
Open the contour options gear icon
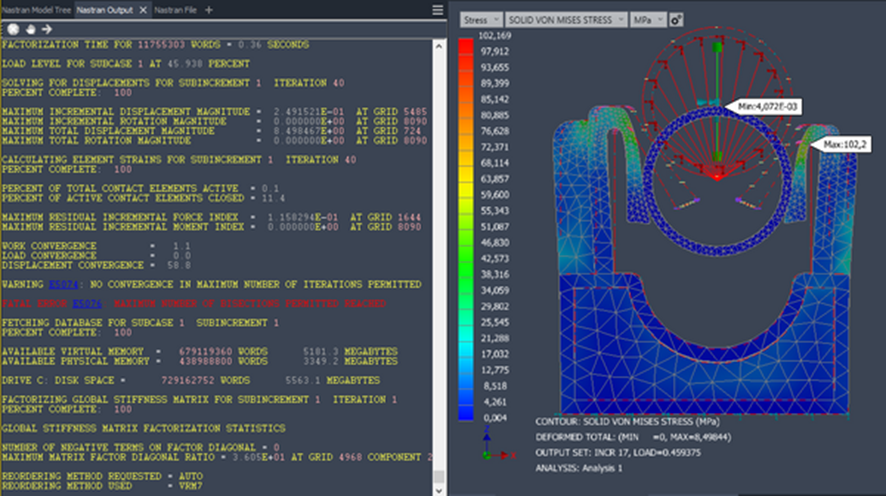[x=676, y=19]
